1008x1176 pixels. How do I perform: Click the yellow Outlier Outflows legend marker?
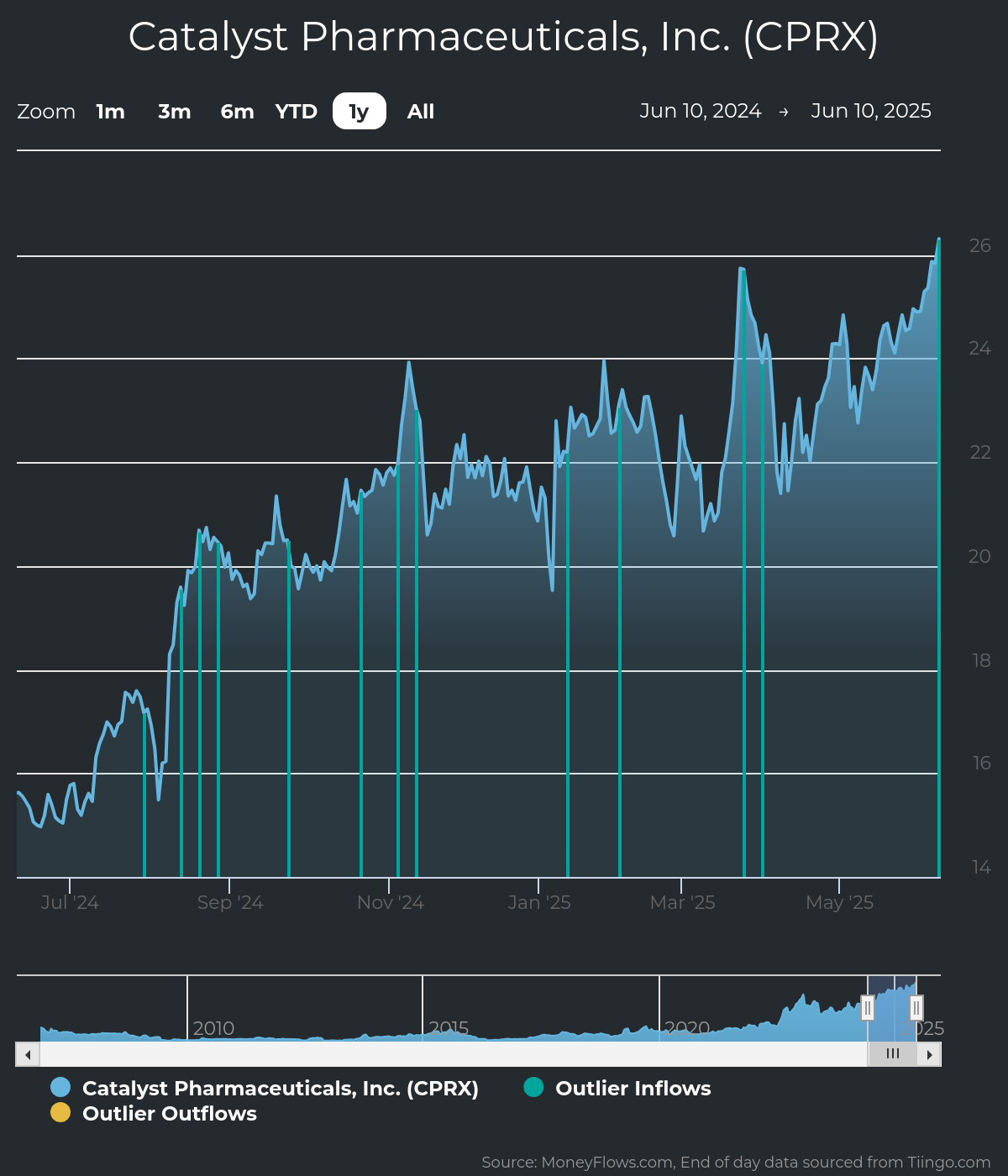click(x=60, y=1113)
